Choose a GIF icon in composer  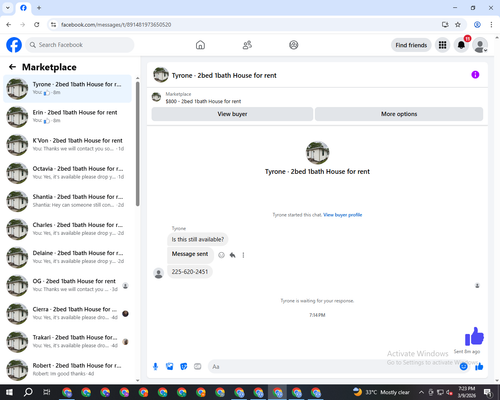click(198, 367)
